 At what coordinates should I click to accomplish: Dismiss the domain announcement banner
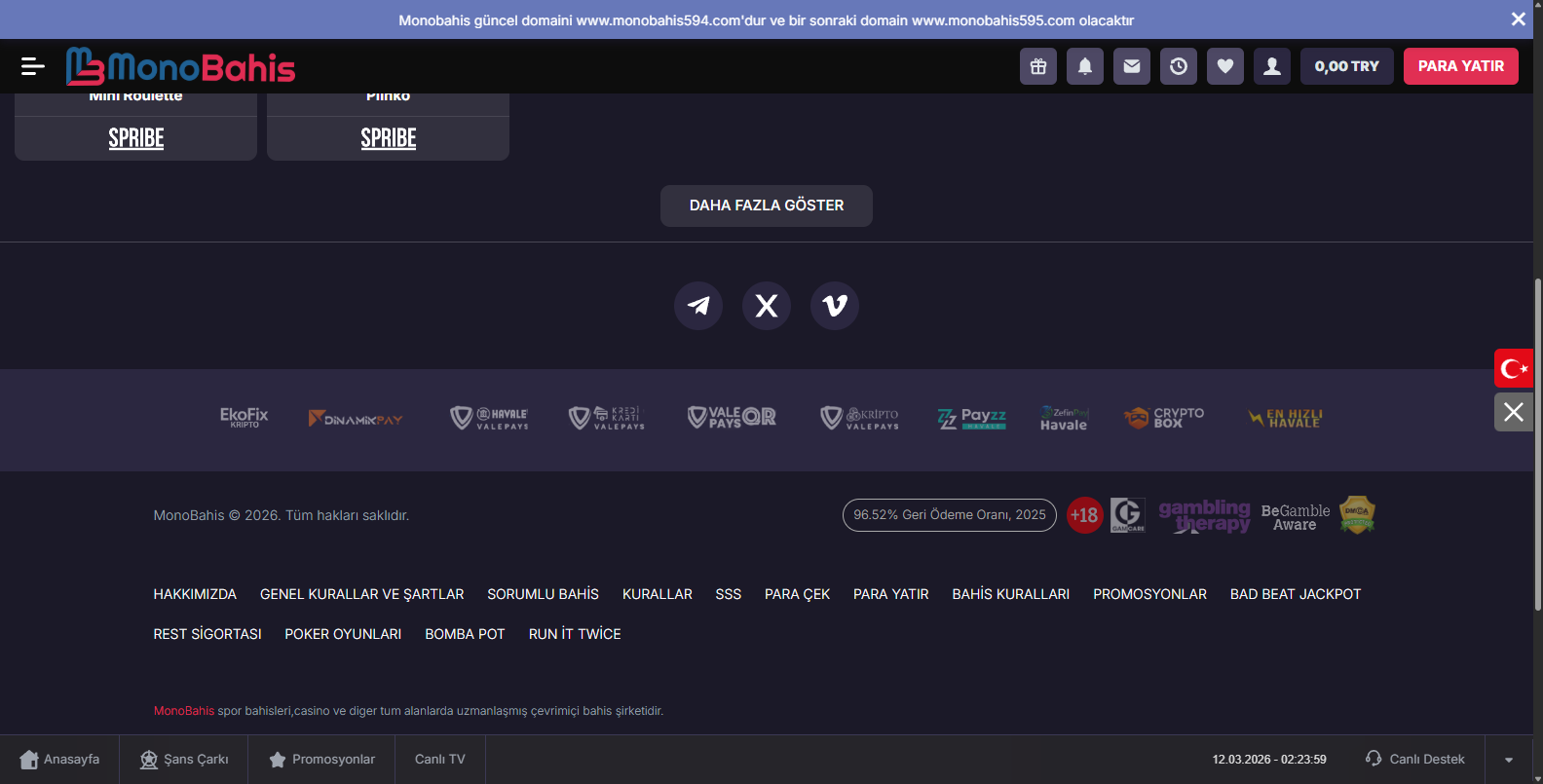point(1518,19)
